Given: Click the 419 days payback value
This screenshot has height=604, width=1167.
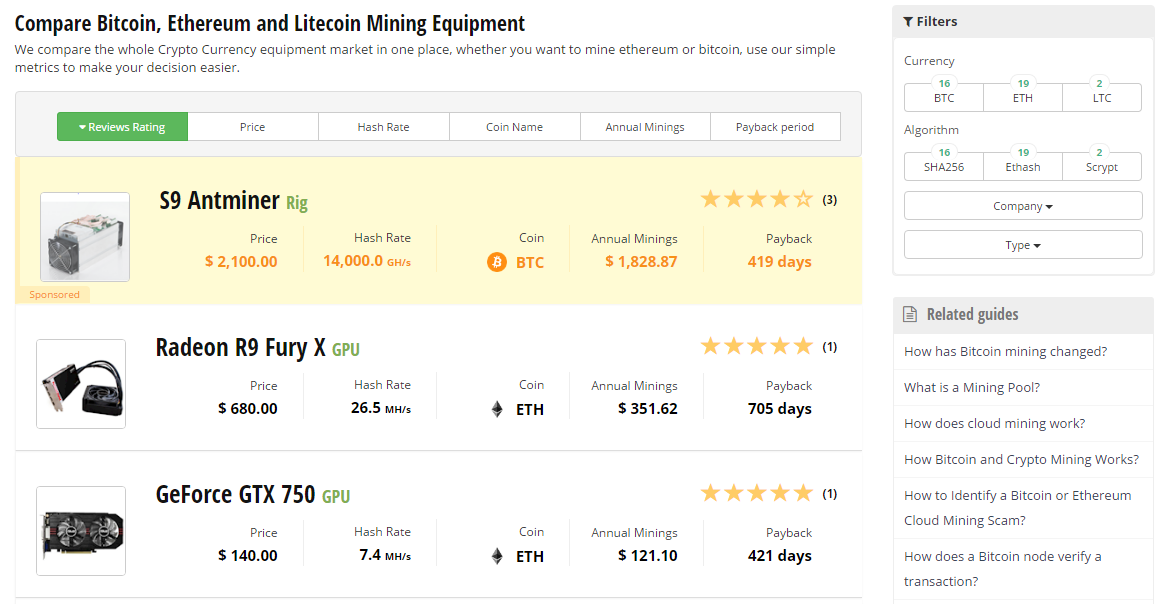Looking at the screenshot, I should tap(779, 262).
